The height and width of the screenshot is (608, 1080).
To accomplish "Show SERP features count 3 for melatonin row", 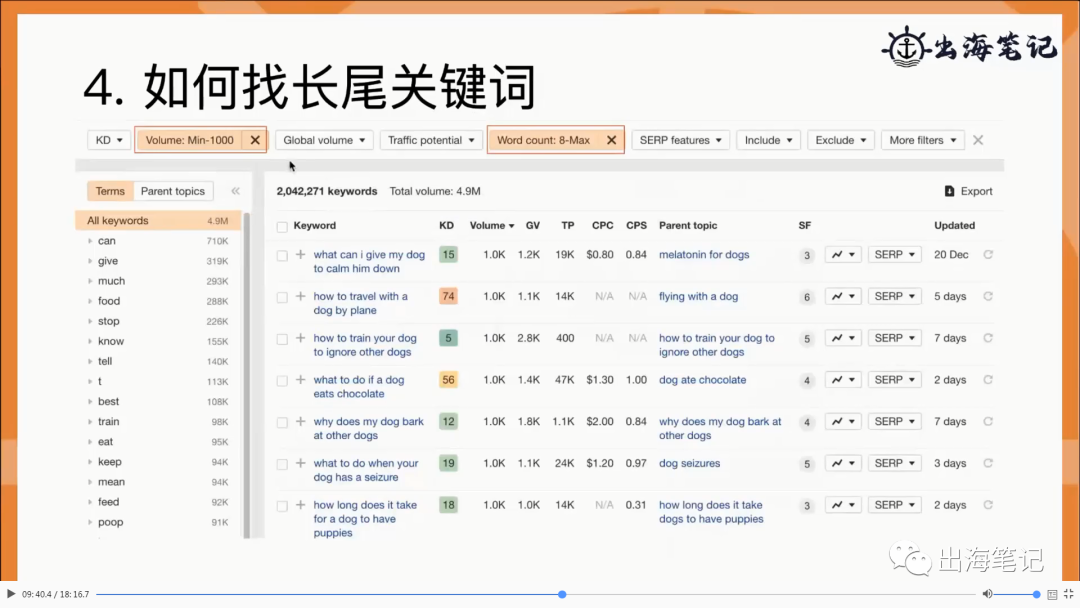I will [x=807, y=255].
